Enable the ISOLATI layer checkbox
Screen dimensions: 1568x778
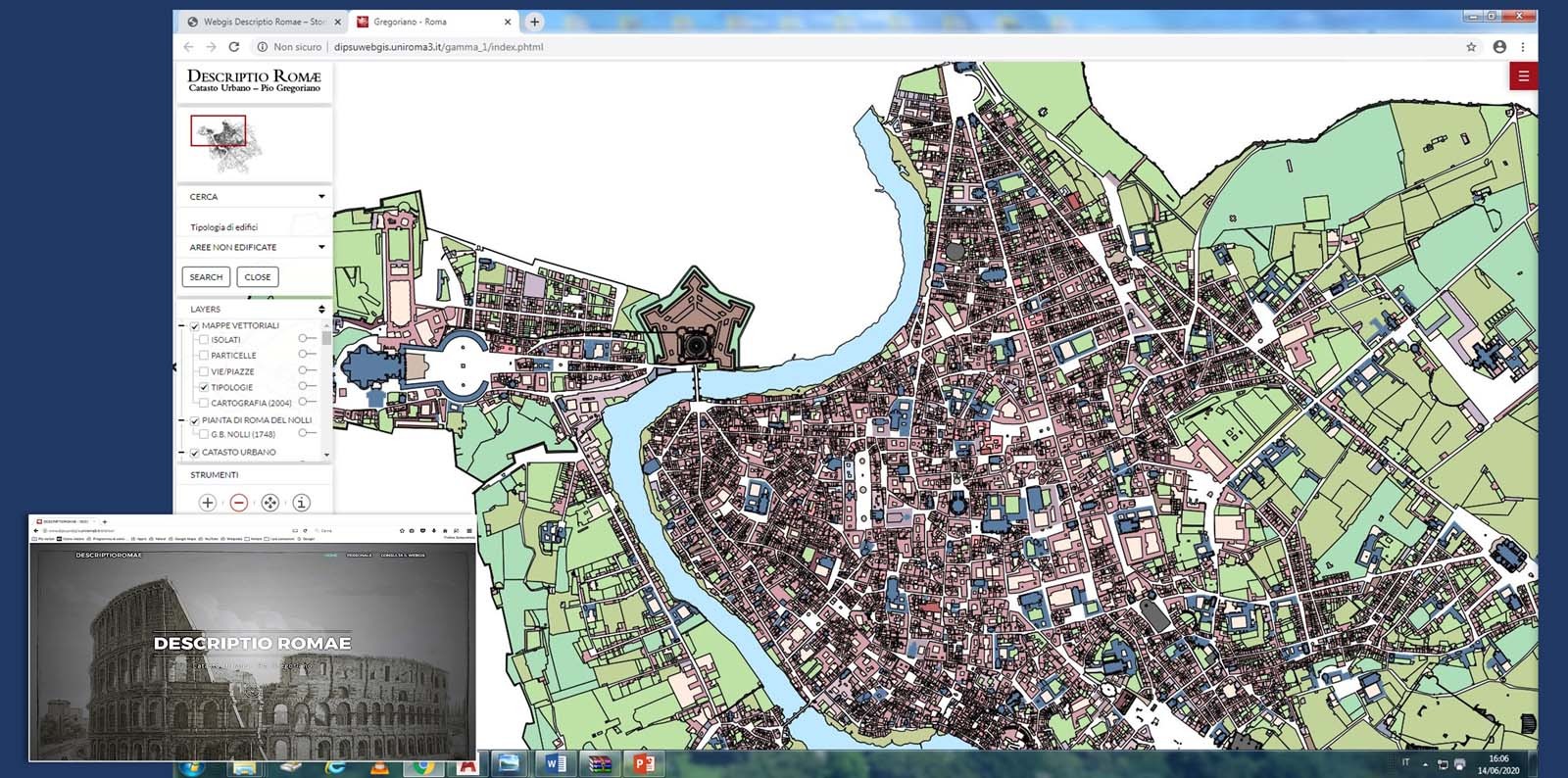[x=204, y=340]
